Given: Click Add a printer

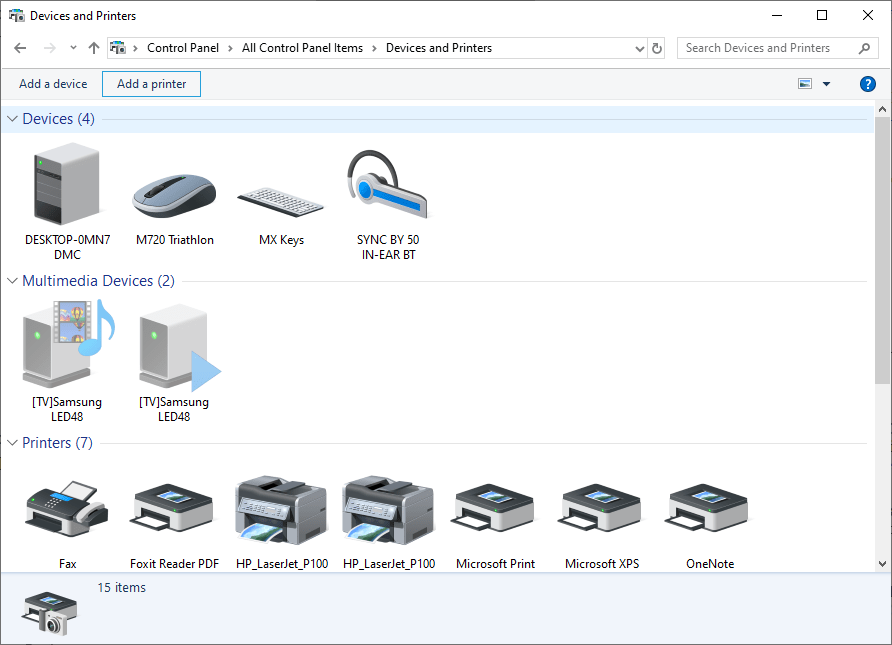Looking at the screenshot, I should [151, 84].
